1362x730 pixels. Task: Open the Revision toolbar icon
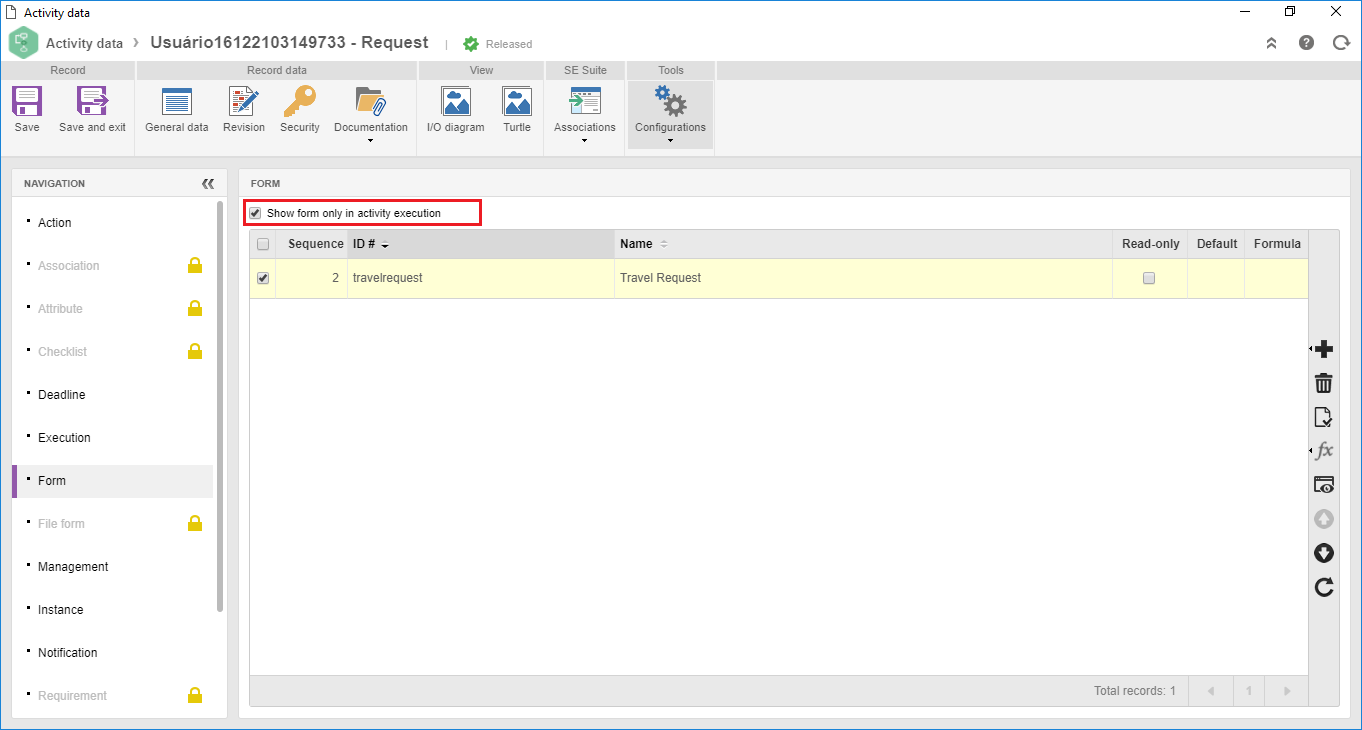[244, 102]
